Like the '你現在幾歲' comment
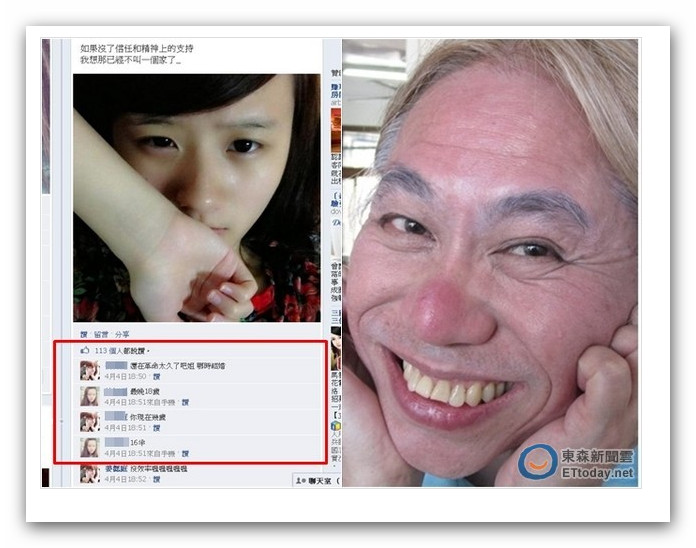The width and height of the screenshot is (696, 548). pos(156,428)
